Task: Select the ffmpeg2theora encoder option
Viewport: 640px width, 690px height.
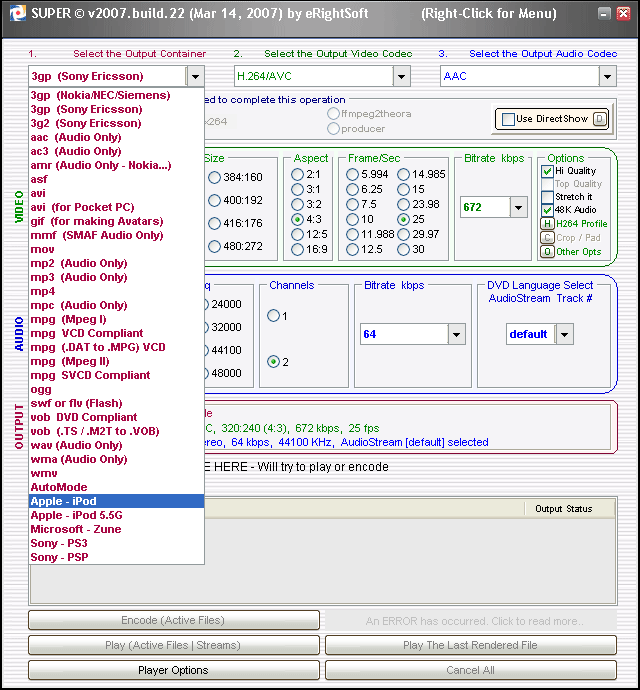Action: tap(333, 114)
